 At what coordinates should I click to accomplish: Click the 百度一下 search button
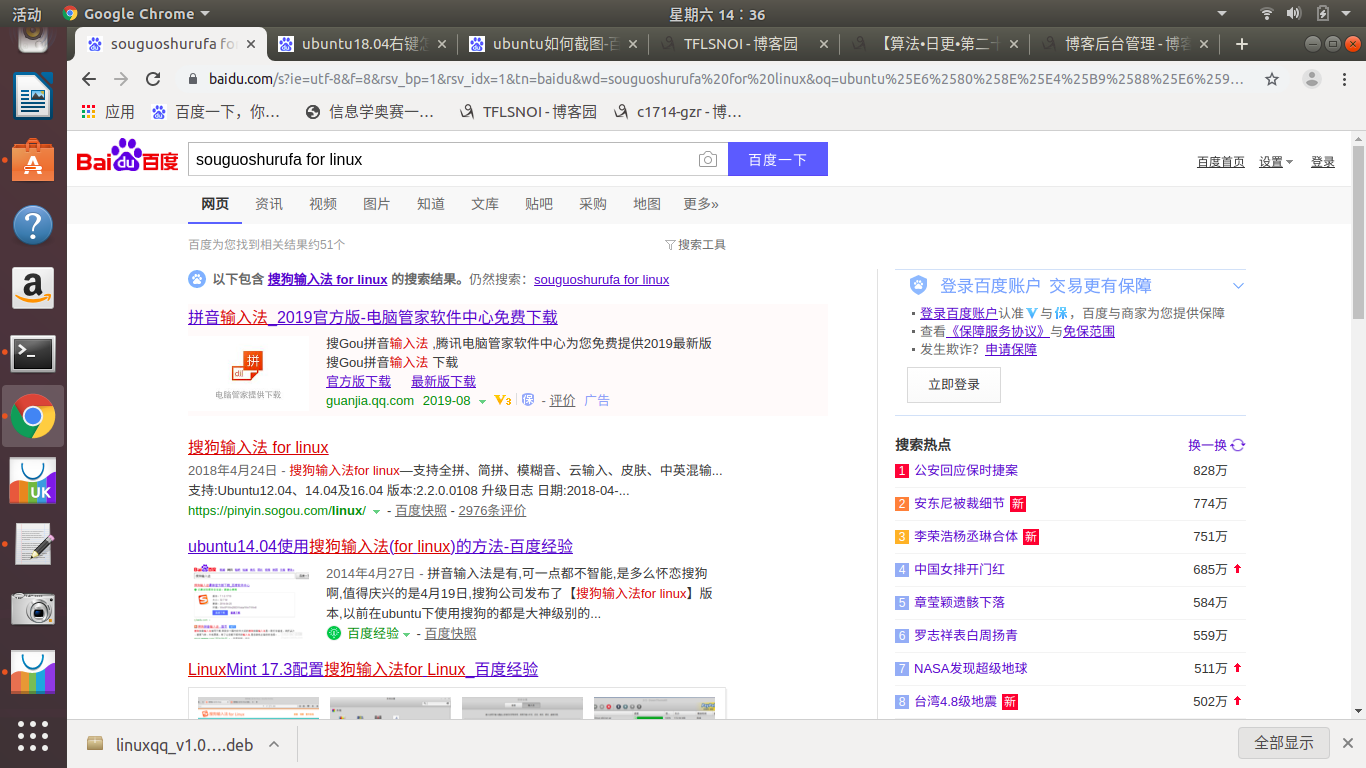click(777, 160)
